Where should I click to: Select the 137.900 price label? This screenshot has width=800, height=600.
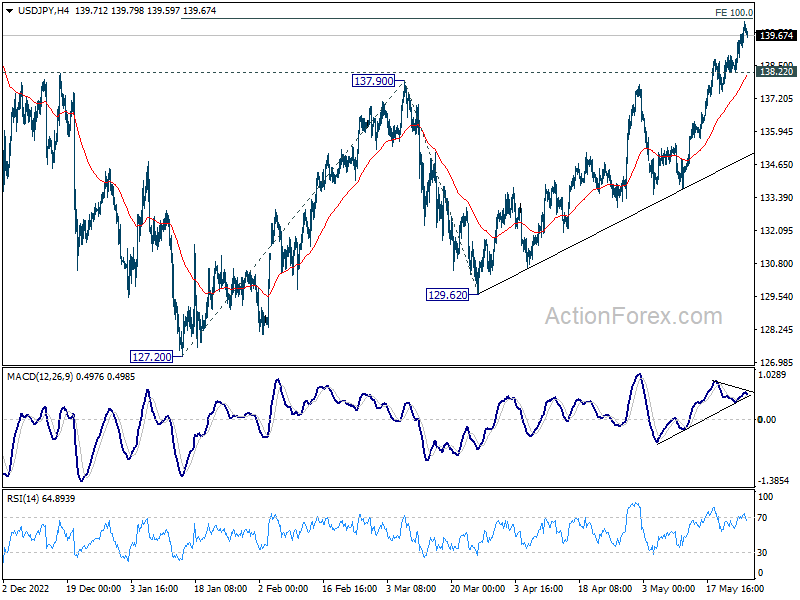(x=373, y=81)
